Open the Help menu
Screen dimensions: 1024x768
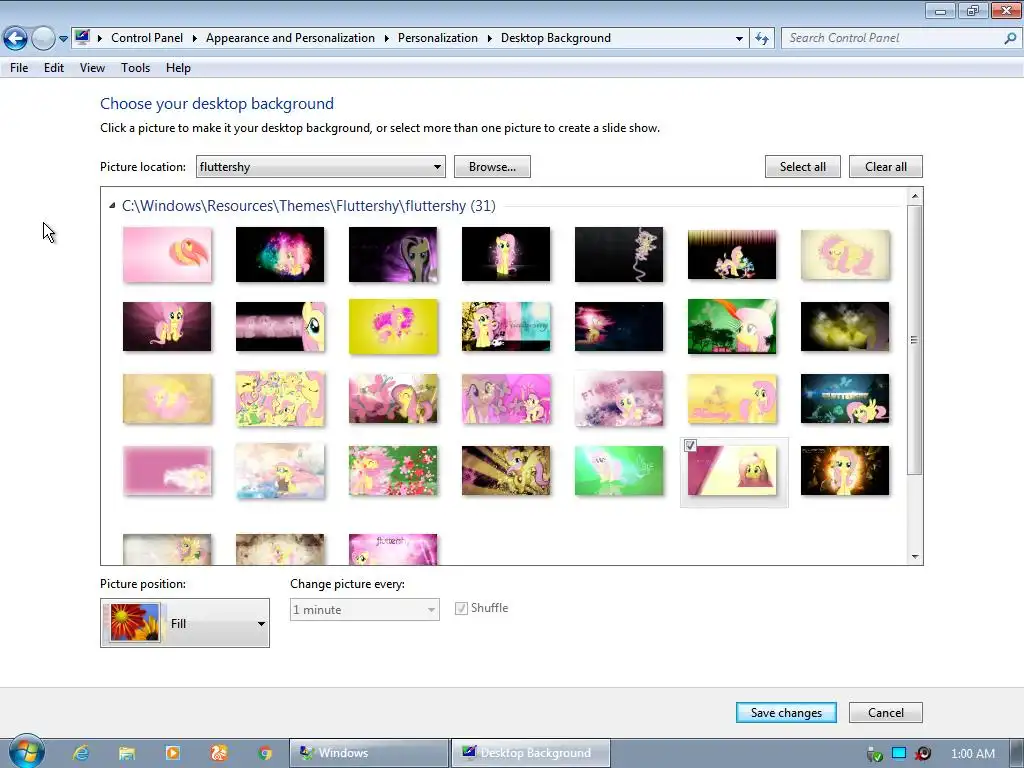[x=178, y=68]
